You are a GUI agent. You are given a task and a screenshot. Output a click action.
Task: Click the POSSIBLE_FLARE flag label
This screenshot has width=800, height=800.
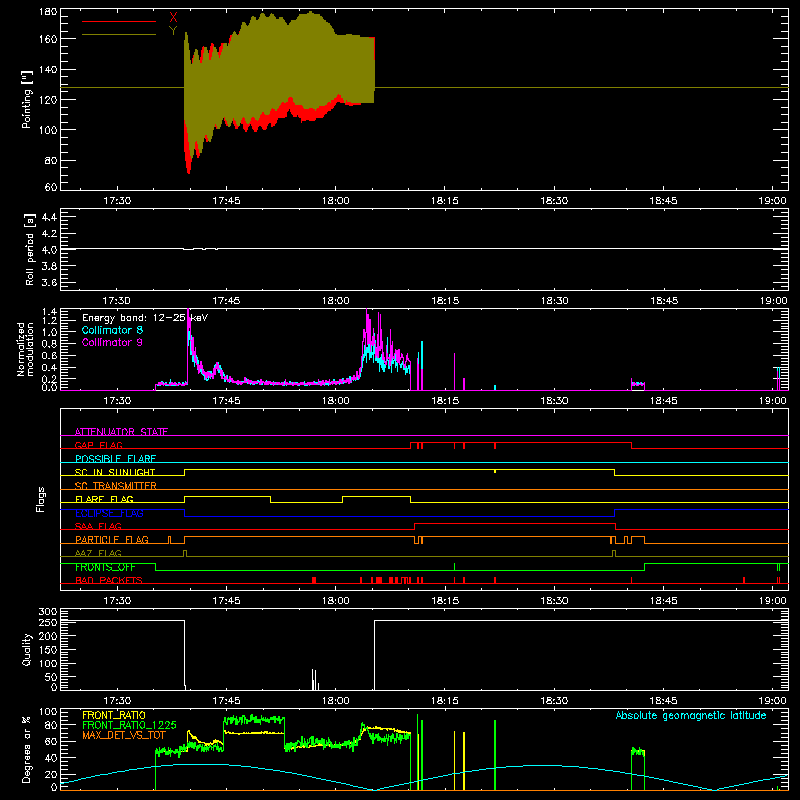coord(116,459)
